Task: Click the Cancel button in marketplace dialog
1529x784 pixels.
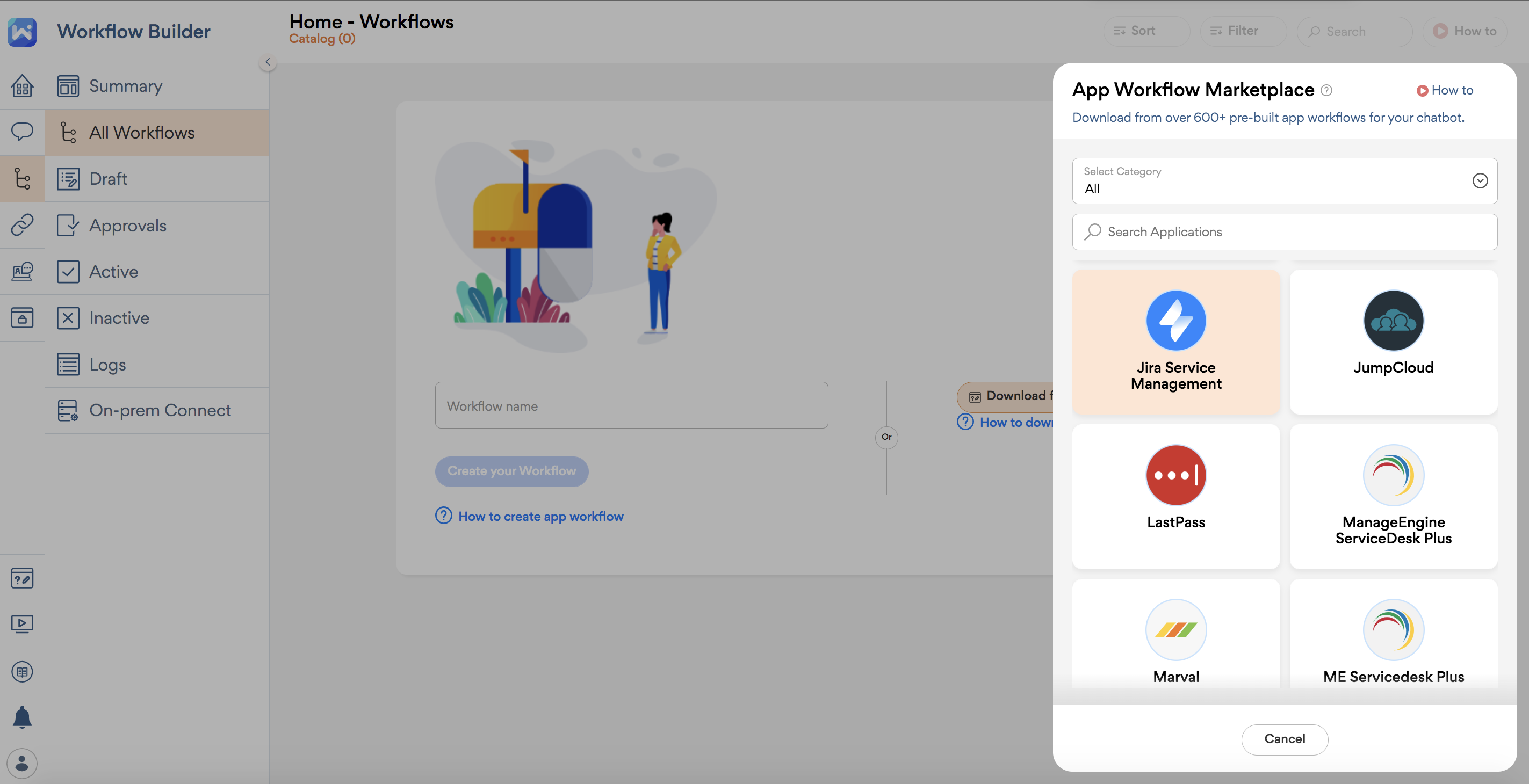Action: 1284,739
